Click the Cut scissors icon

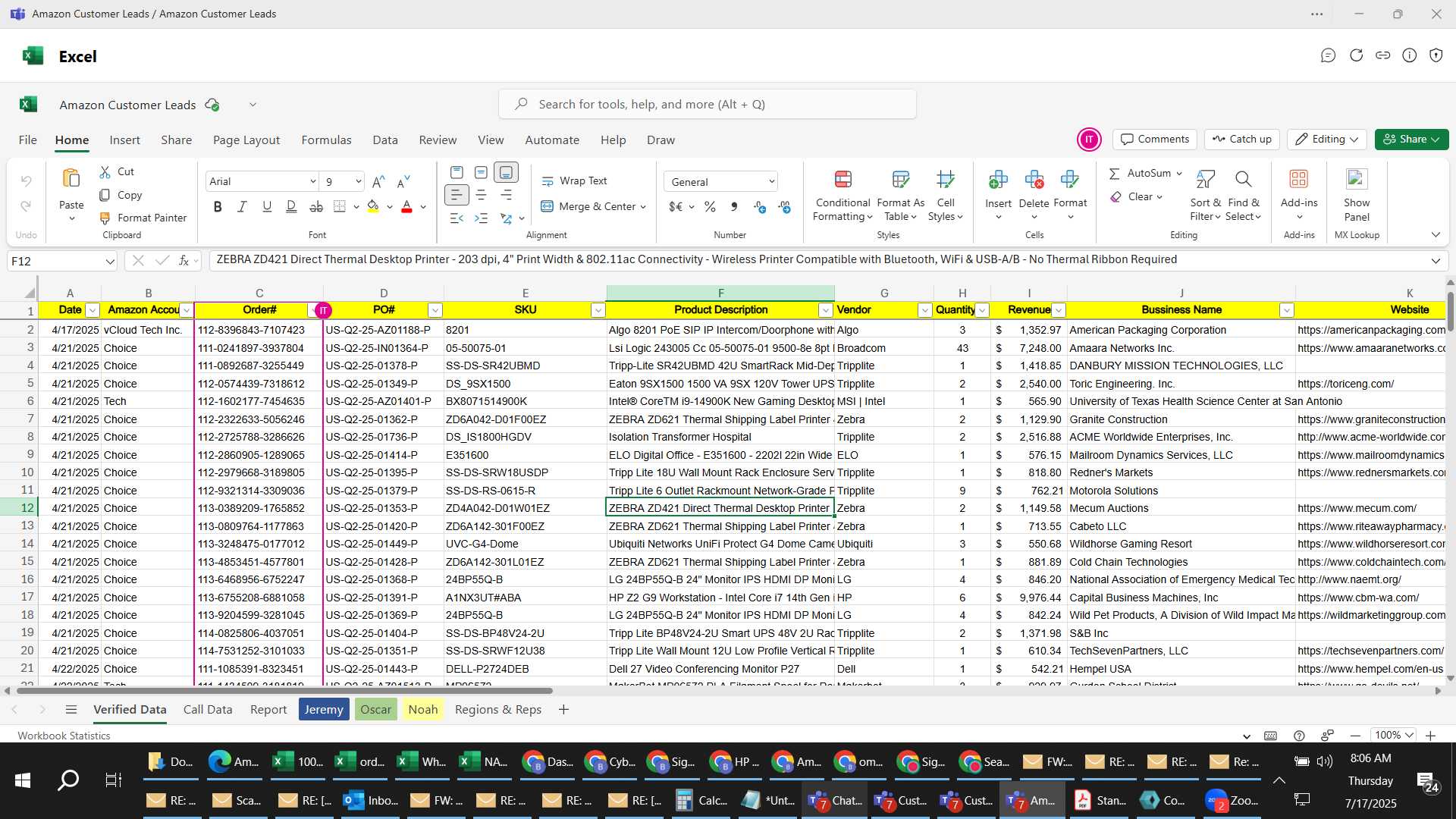click(x=105, y=172)
